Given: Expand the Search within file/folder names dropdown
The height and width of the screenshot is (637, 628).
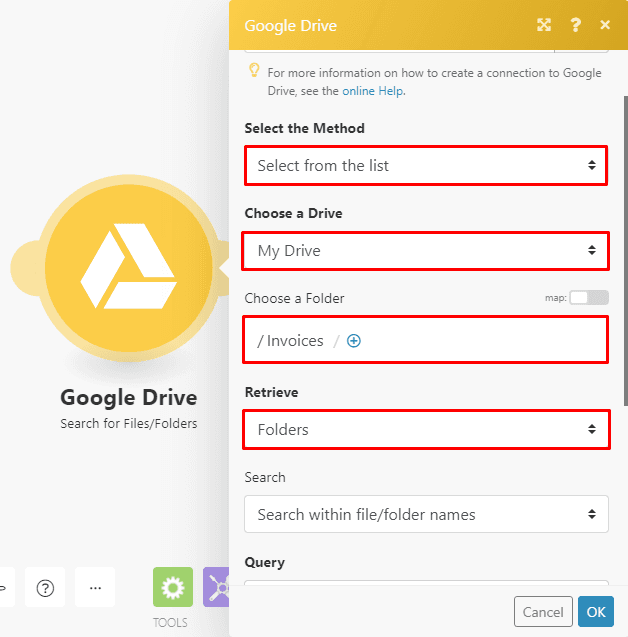Looking at the screenshot, I should pos(426,515).
